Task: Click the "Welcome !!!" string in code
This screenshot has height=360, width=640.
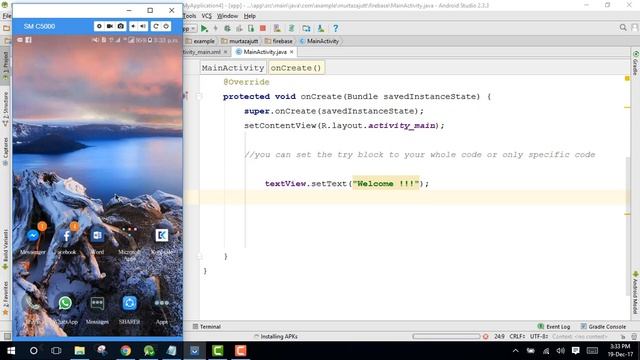Action: tap(386, 184)
